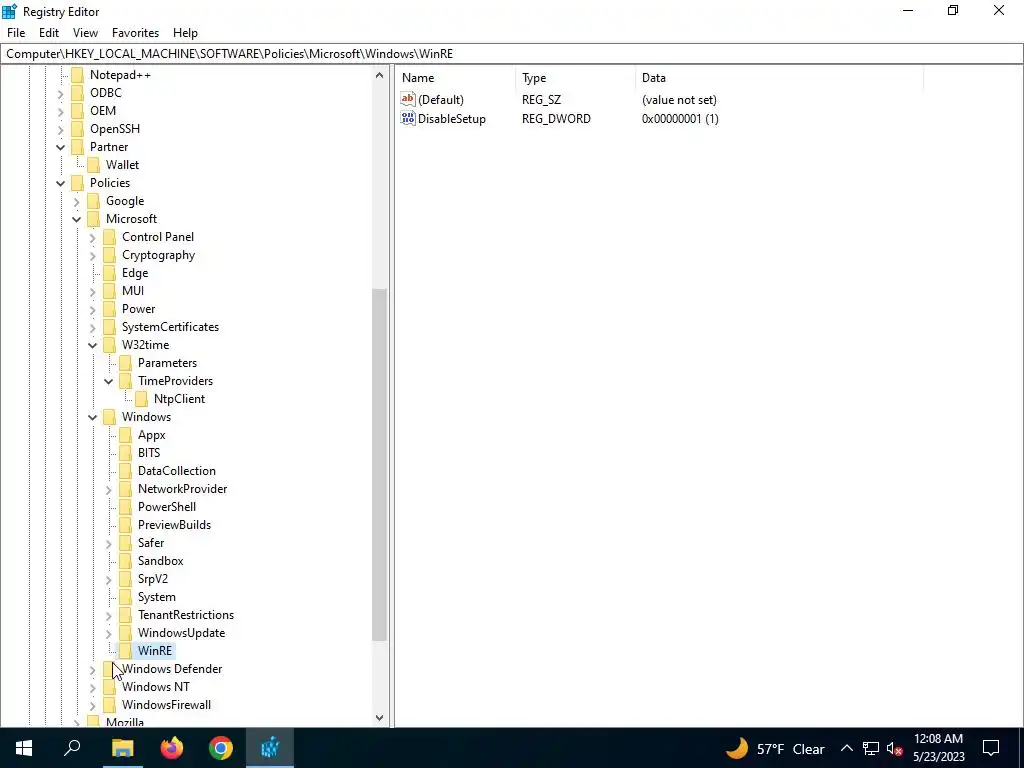Image resolution: width=1024 pixels, height=768 pixels.
Task: Open taskbar search magnifier
Action: pos(72,748)
